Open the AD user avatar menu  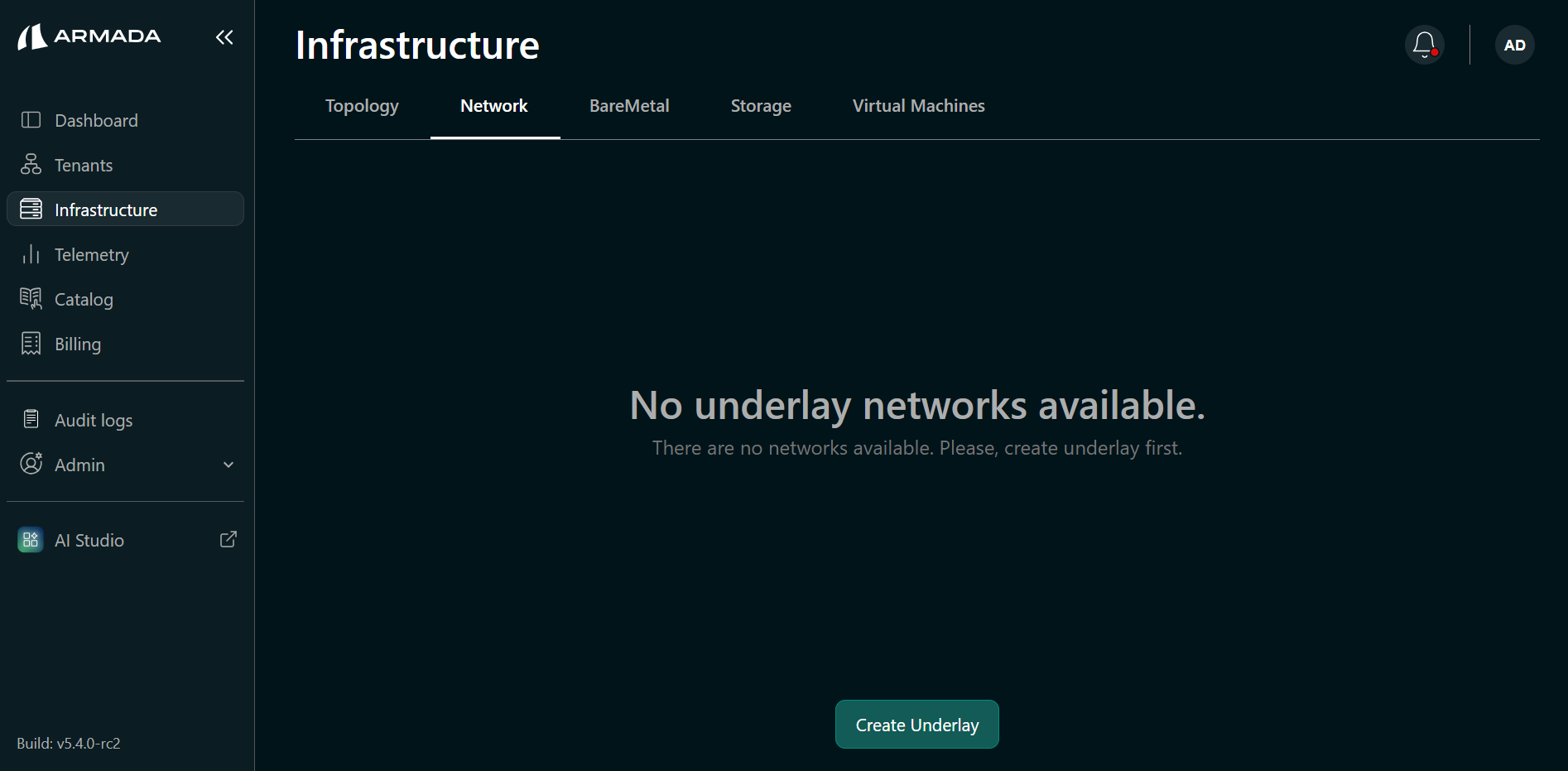[1515, 45]
